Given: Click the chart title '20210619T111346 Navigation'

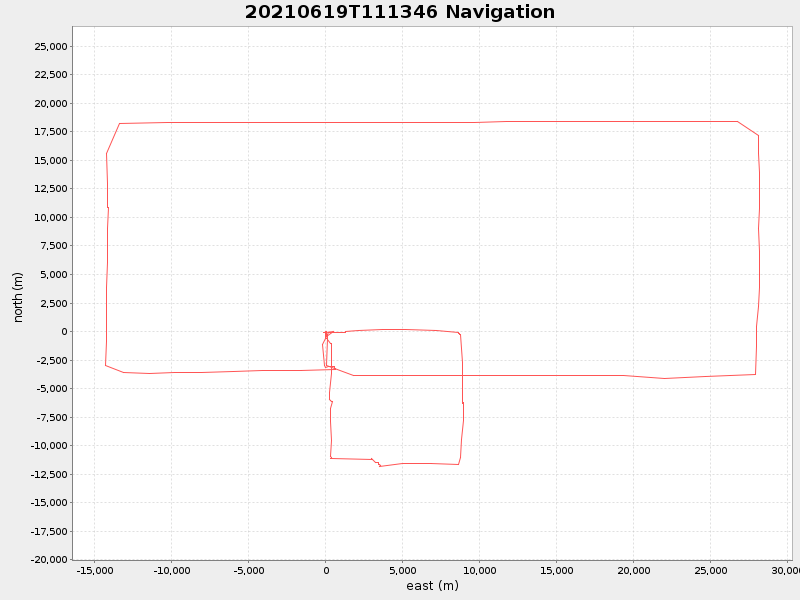Looking at the screenshot, I should coord(399,12).
